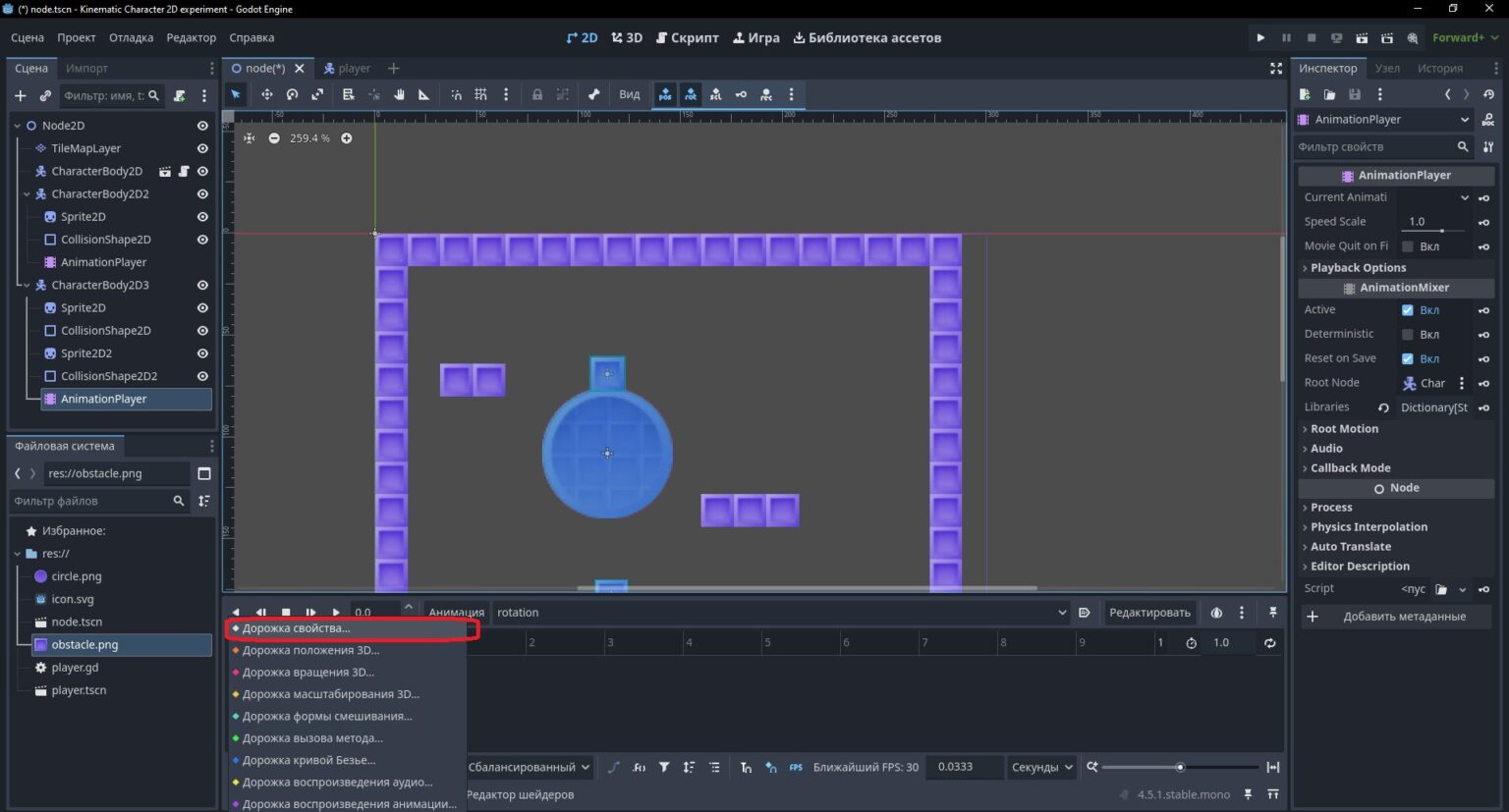This screenshot has width=1509, height=812.
Task: Activate the Pan hand tool
Action: [x=399, y=94]
